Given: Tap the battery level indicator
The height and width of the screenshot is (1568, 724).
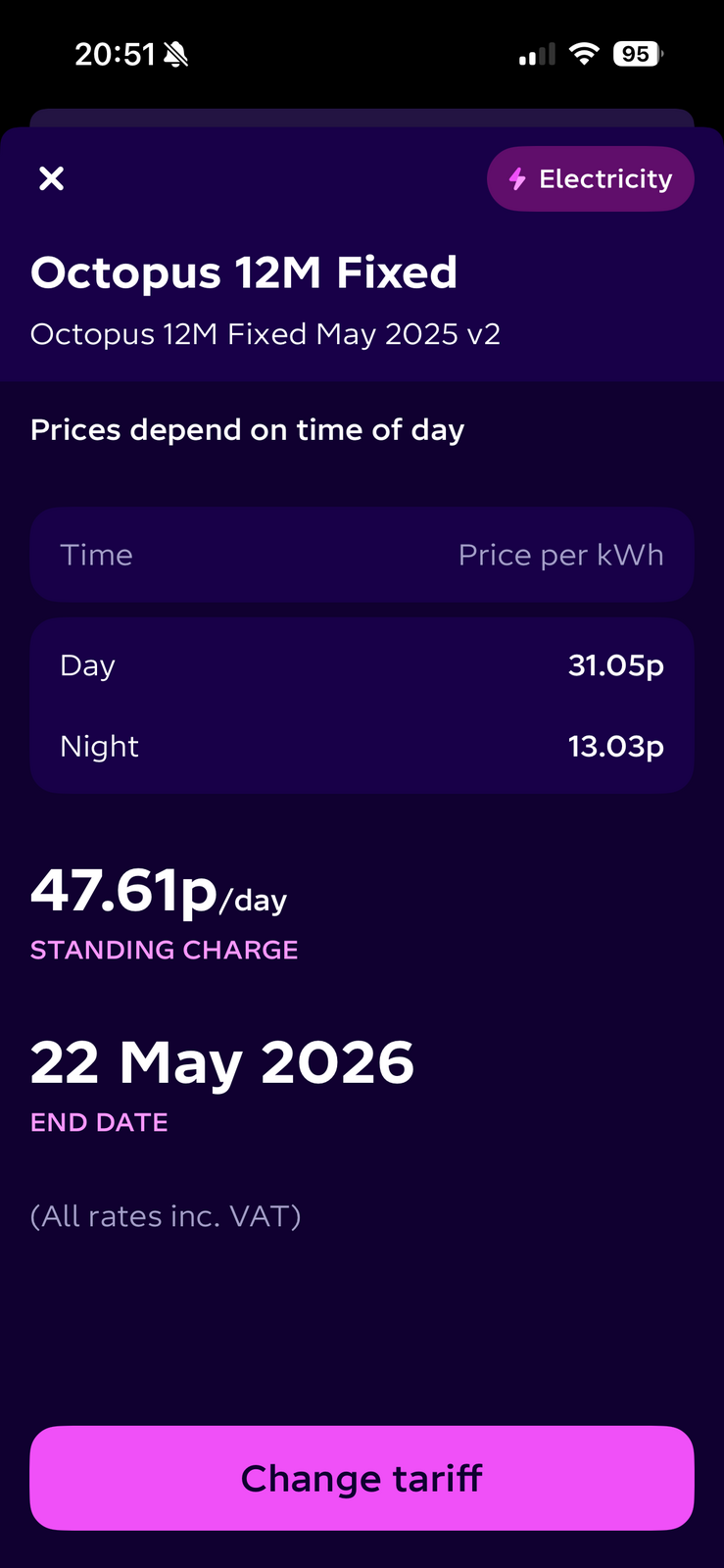Looking at the screenshot, I should [x=637, y=55].
